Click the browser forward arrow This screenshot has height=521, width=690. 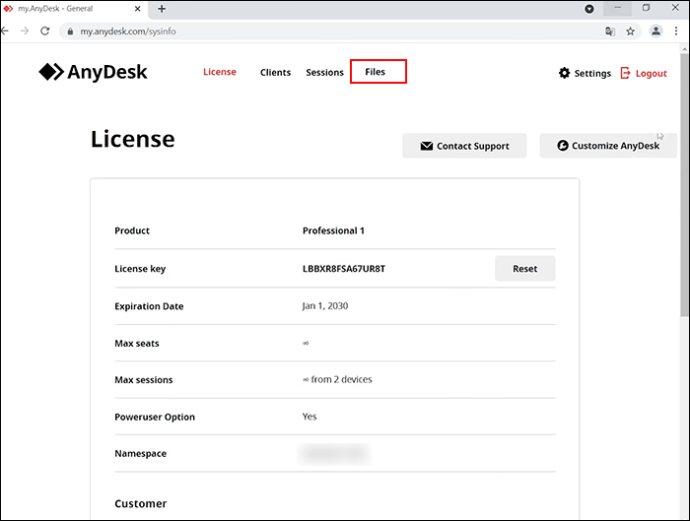click(25, 31)
